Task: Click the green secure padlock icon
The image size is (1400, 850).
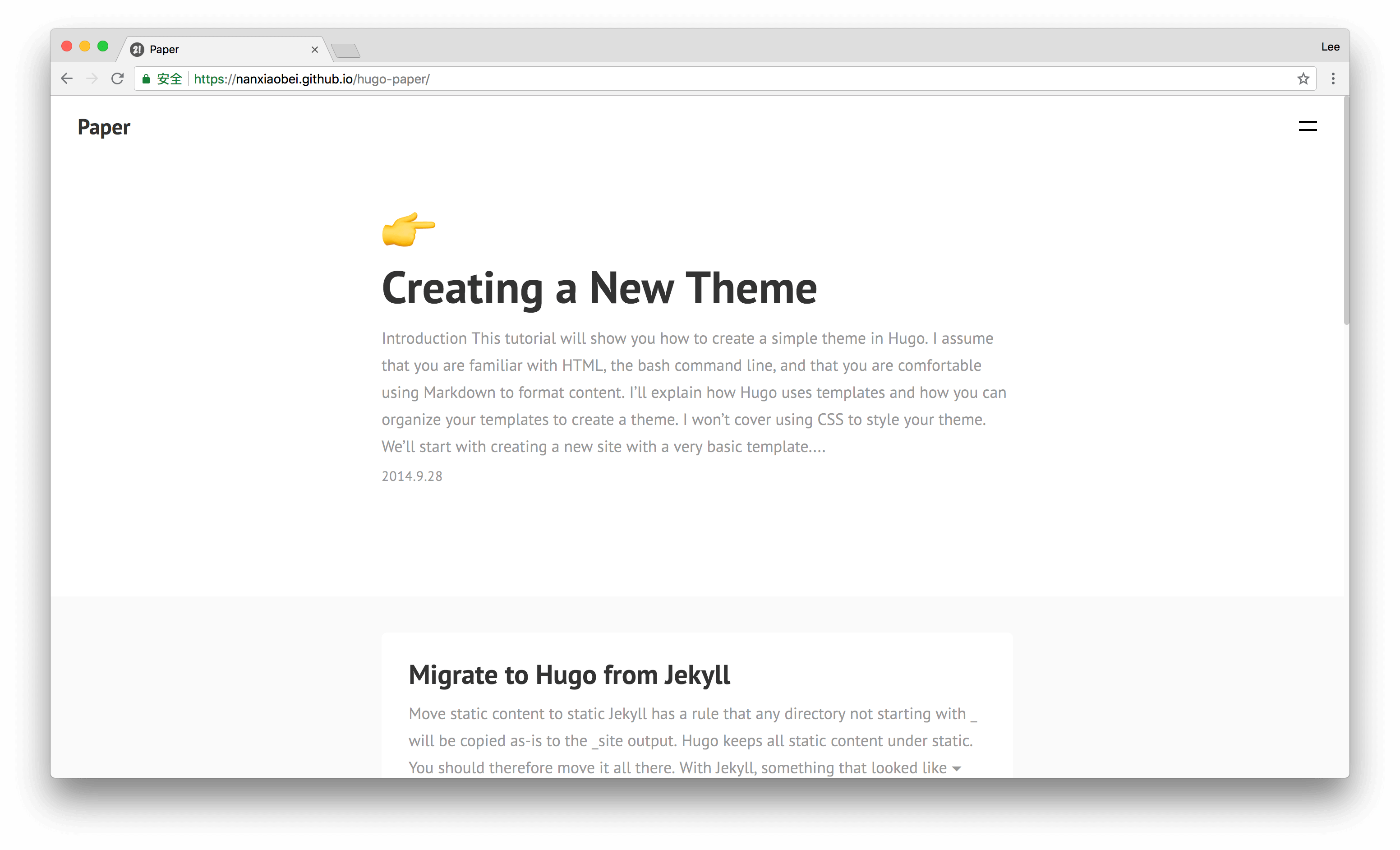Action: [146, 79]
